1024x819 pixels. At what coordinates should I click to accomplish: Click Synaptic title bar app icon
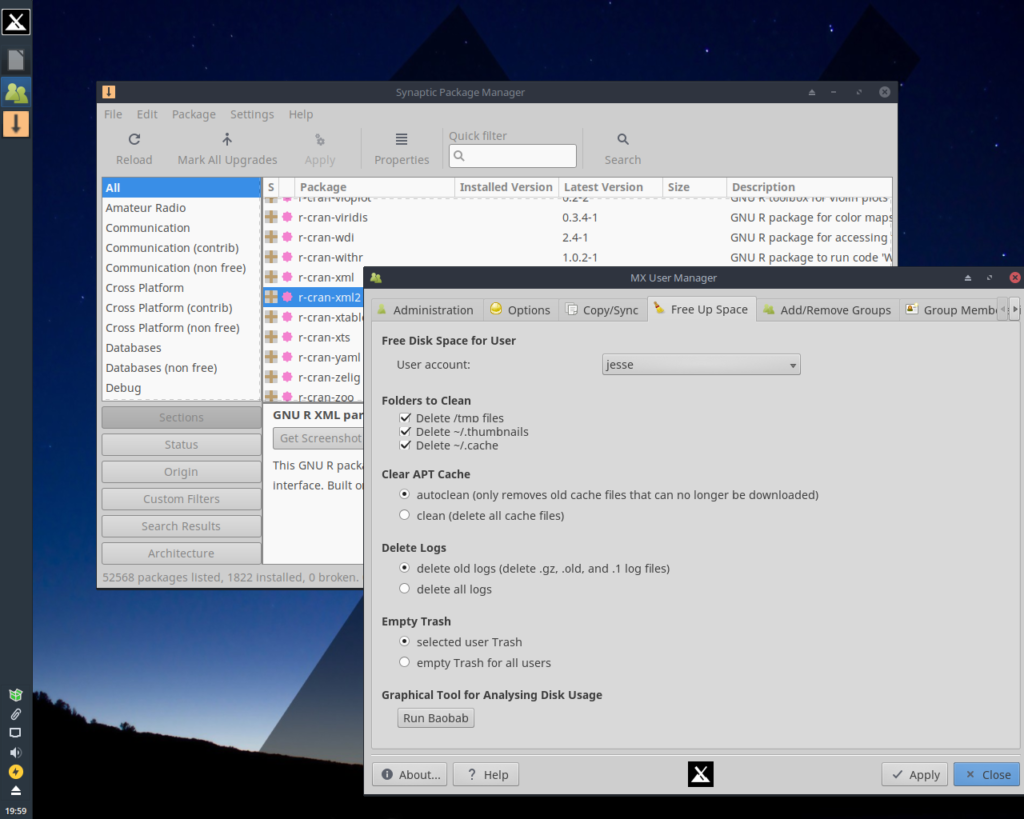click(108, 92)
